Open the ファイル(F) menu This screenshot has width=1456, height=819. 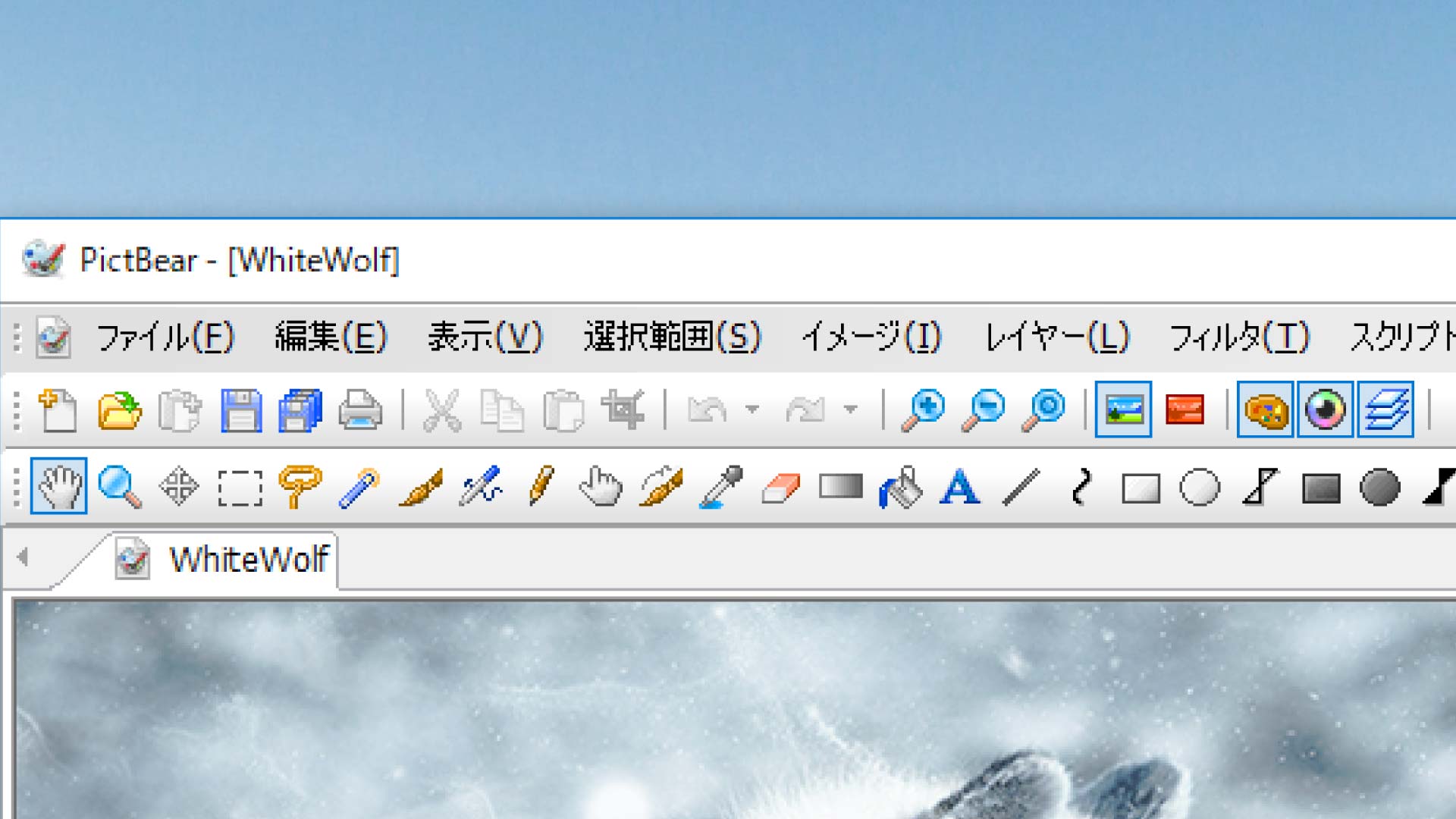pos(165,337)
